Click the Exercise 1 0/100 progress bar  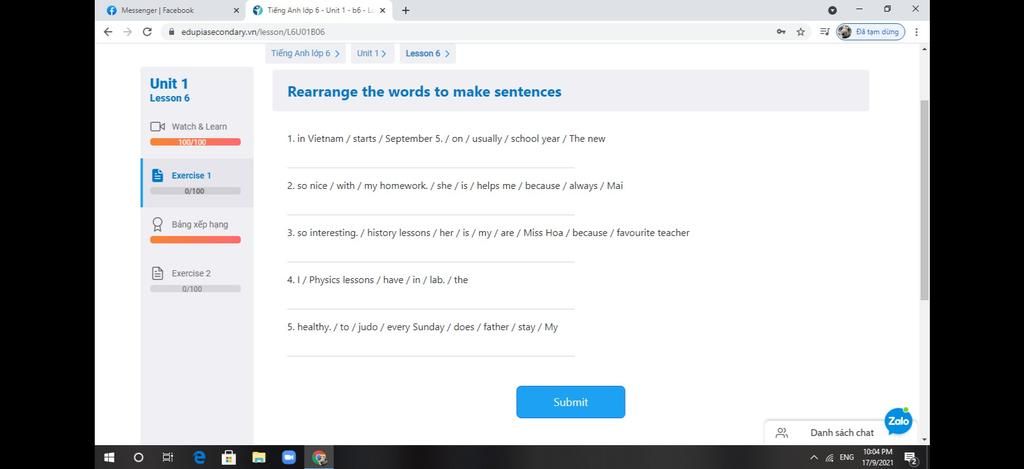click(195, 191)
